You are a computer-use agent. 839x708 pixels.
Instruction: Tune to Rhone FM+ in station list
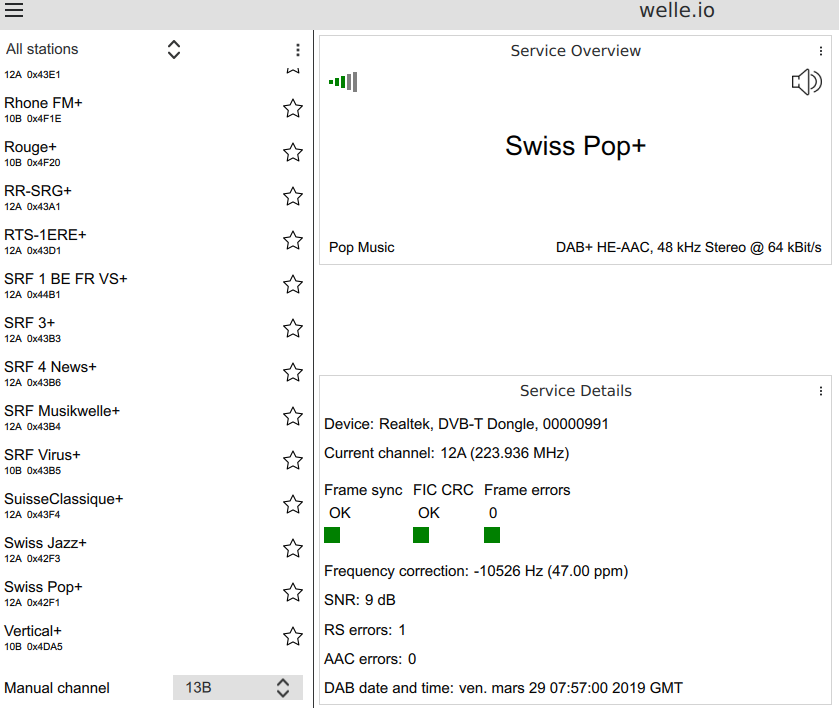pyautogui.click(x=43, y=109)
